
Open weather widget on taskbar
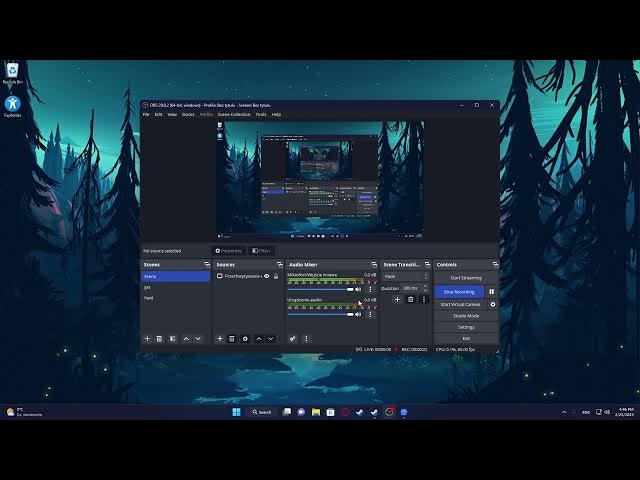(x=24, y=412)
